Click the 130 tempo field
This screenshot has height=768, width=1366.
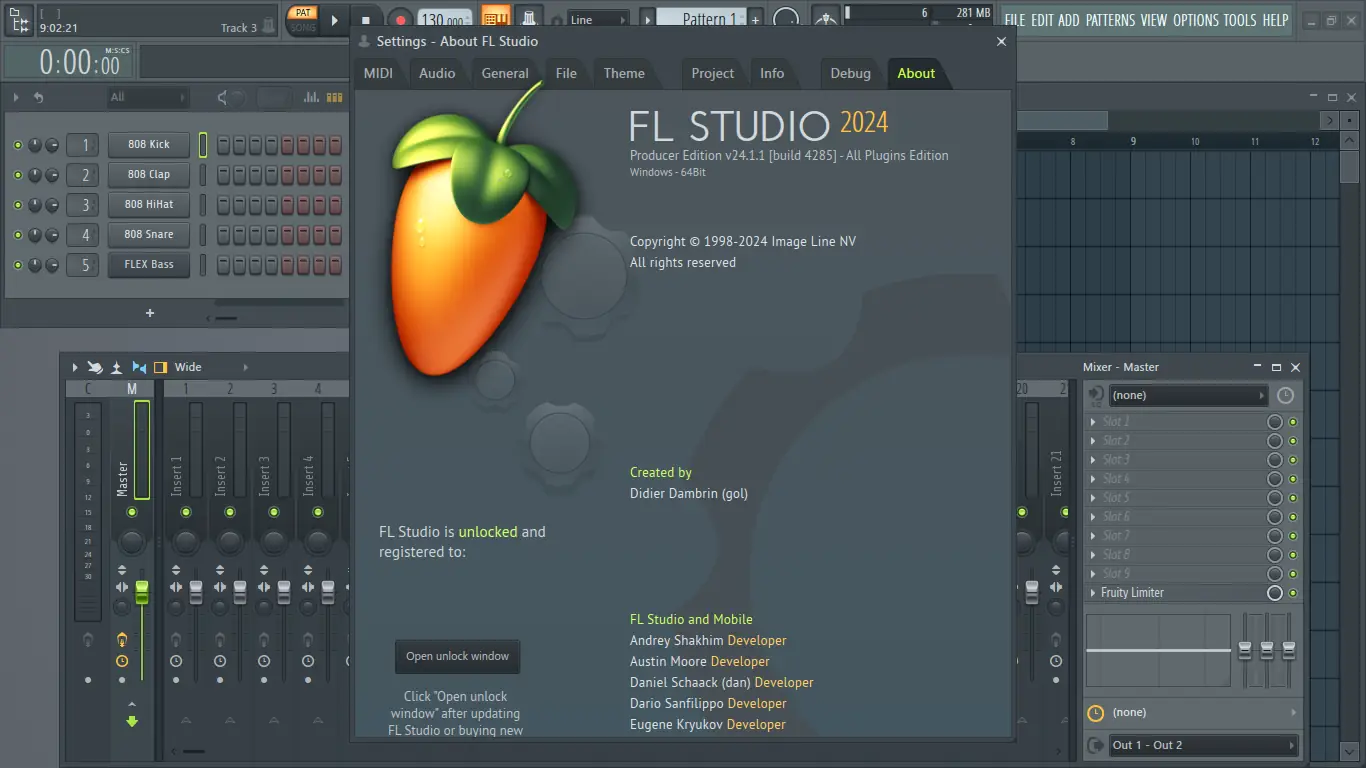tap(444, 20)
